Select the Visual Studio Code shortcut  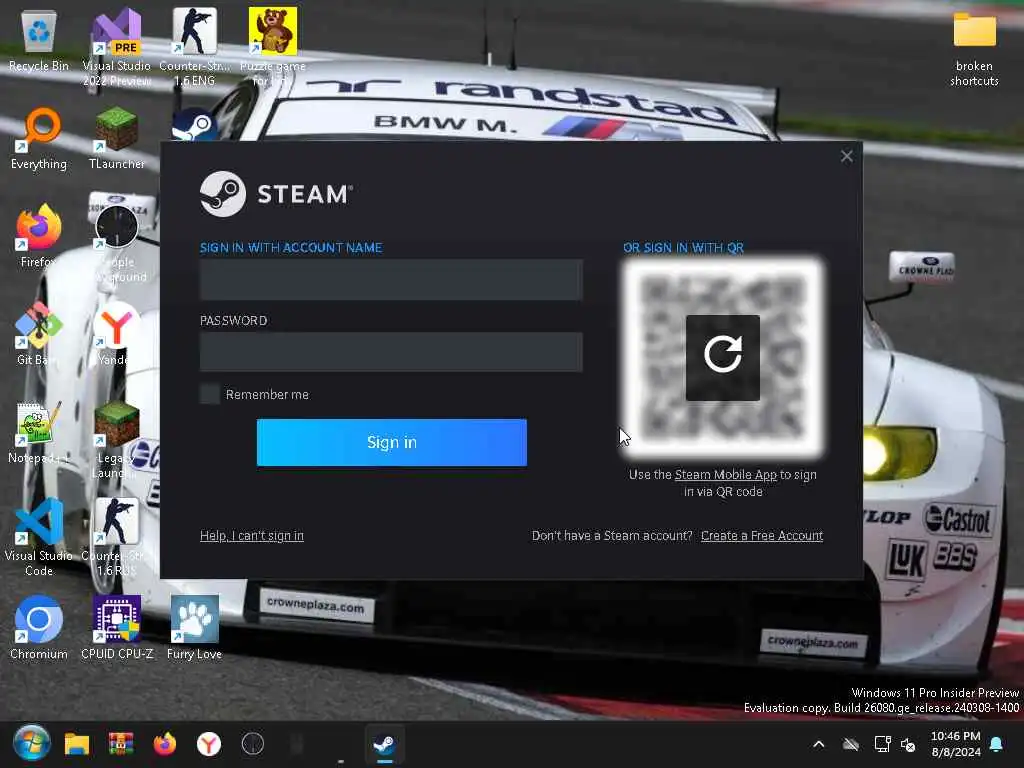[x=39, y=537]
